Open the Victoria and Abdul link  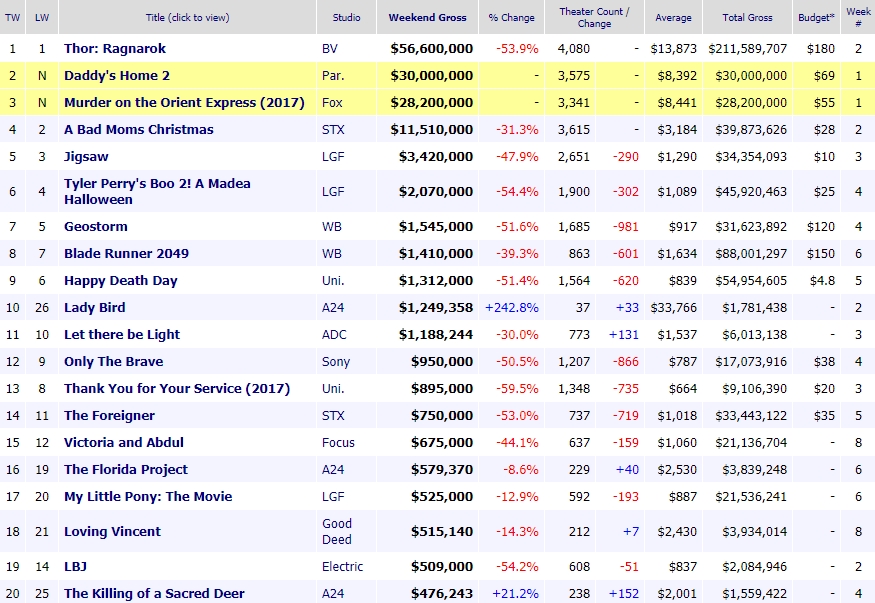point(123,442)
